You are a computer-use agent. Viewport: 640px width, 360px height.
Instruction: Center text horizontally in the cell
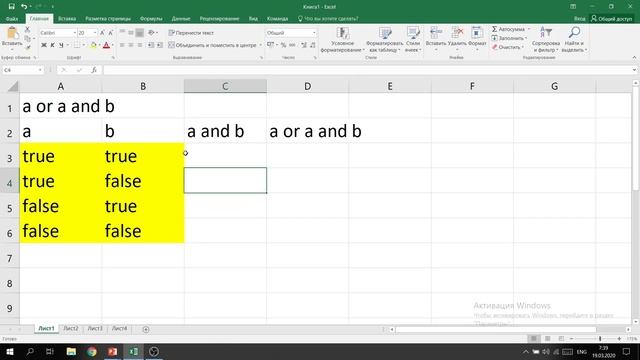[131, 45]
